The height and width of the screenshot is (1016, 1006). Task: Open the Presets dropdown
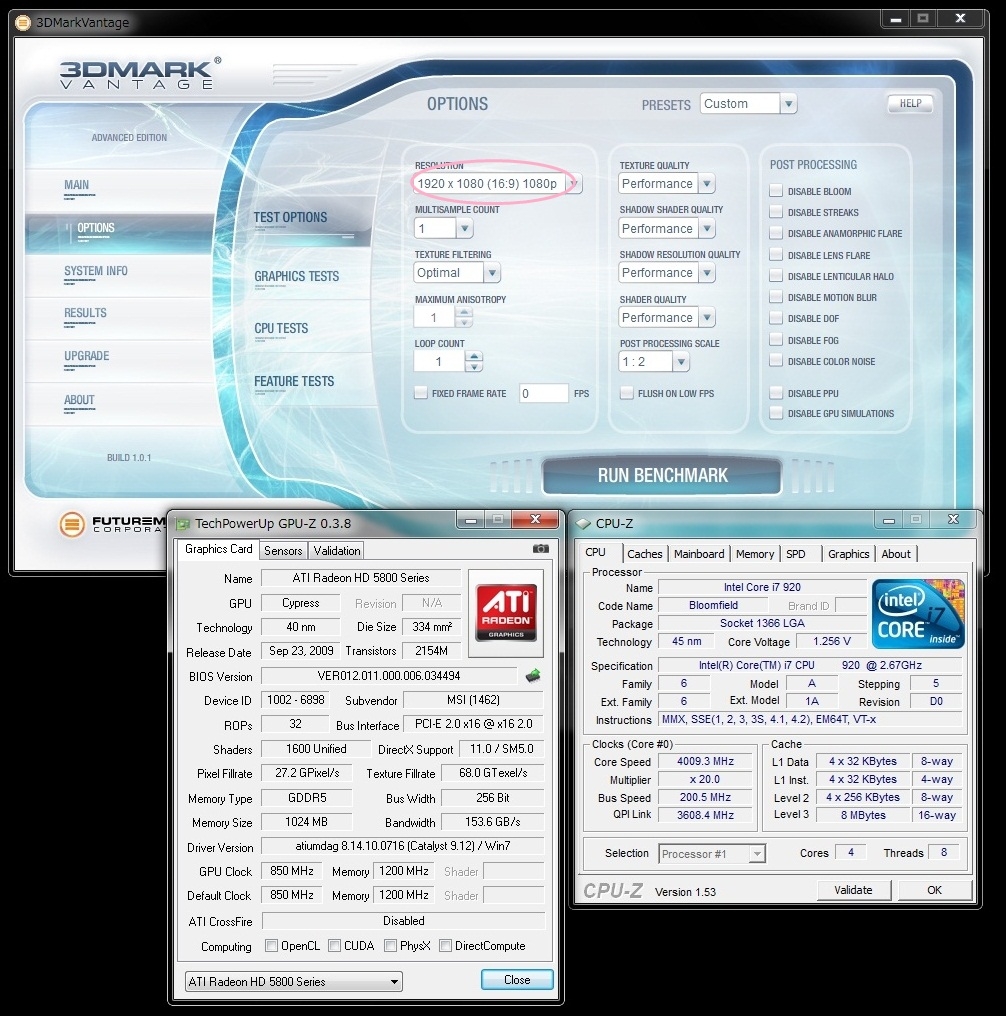(x=788, y=104)
